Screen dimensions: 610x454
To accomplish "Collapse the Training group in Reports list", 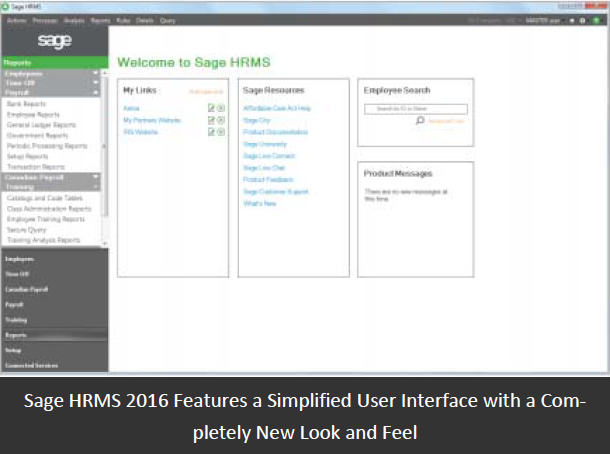I will point(51,187).
